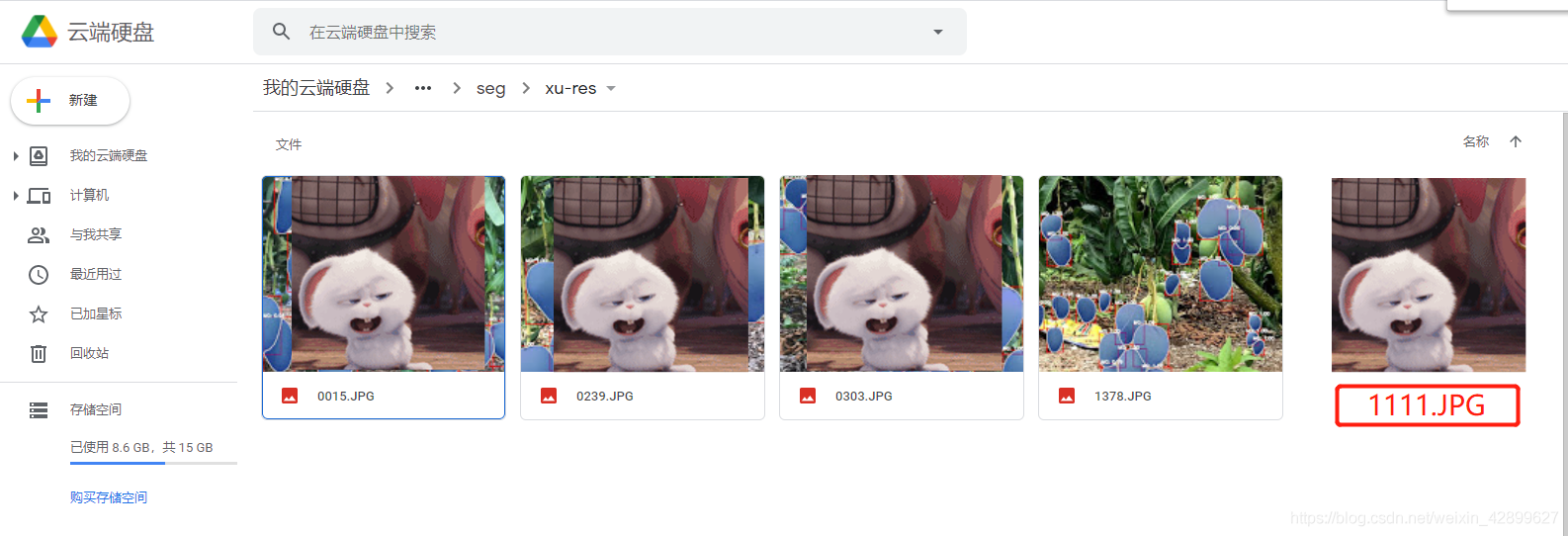This screenshot has width=1568, height=536.
Task: Expand 我的云端硬盘 tree arrow in sidebar
Action: (x=16, y=156)
